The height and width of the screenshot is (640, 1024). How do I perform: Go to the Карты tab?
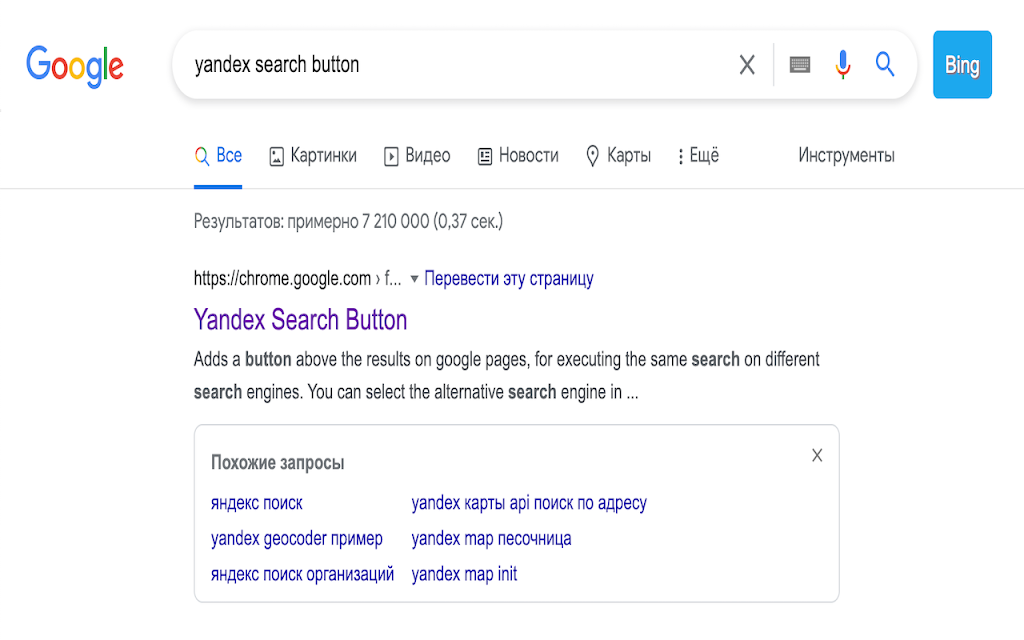618,156
